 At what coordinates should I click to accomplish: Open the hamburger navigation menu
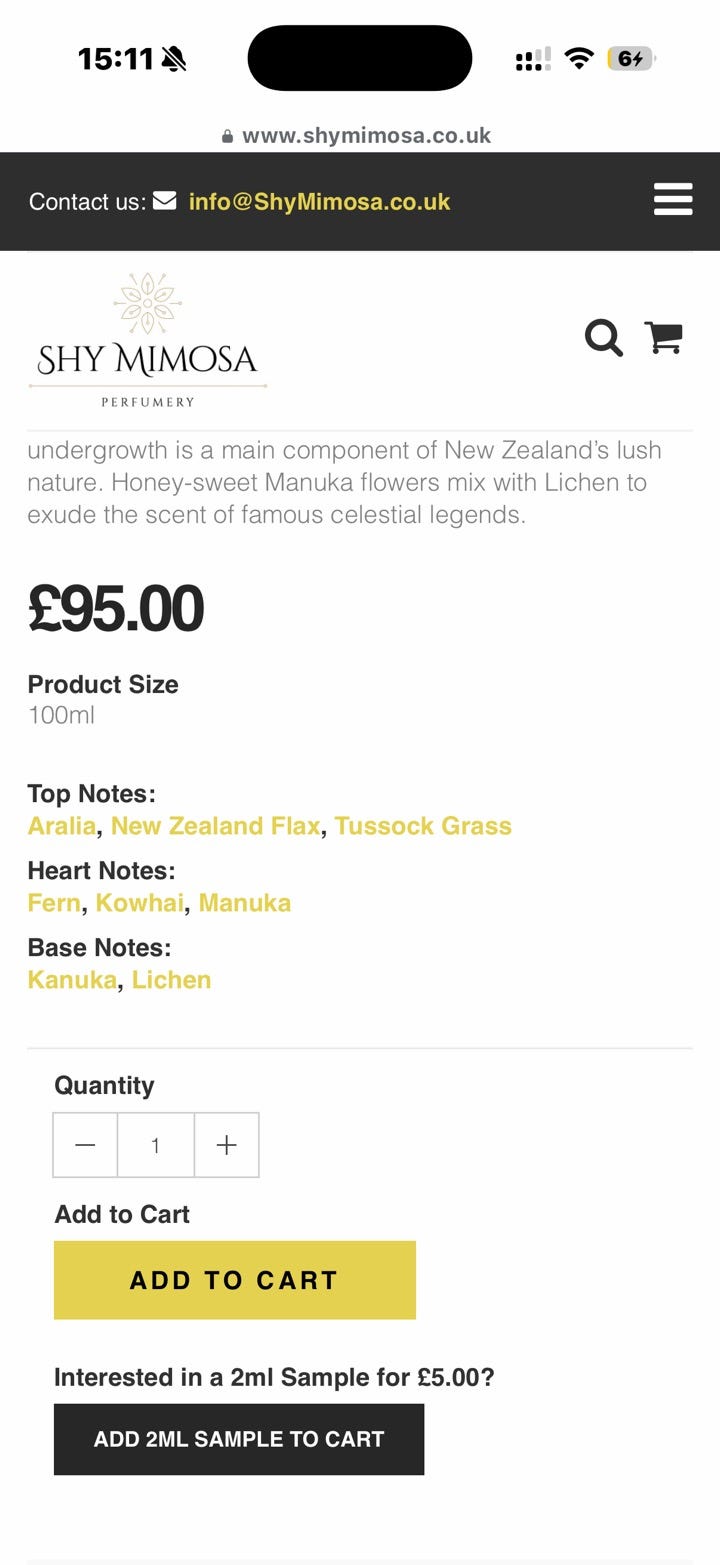[673, 199]
